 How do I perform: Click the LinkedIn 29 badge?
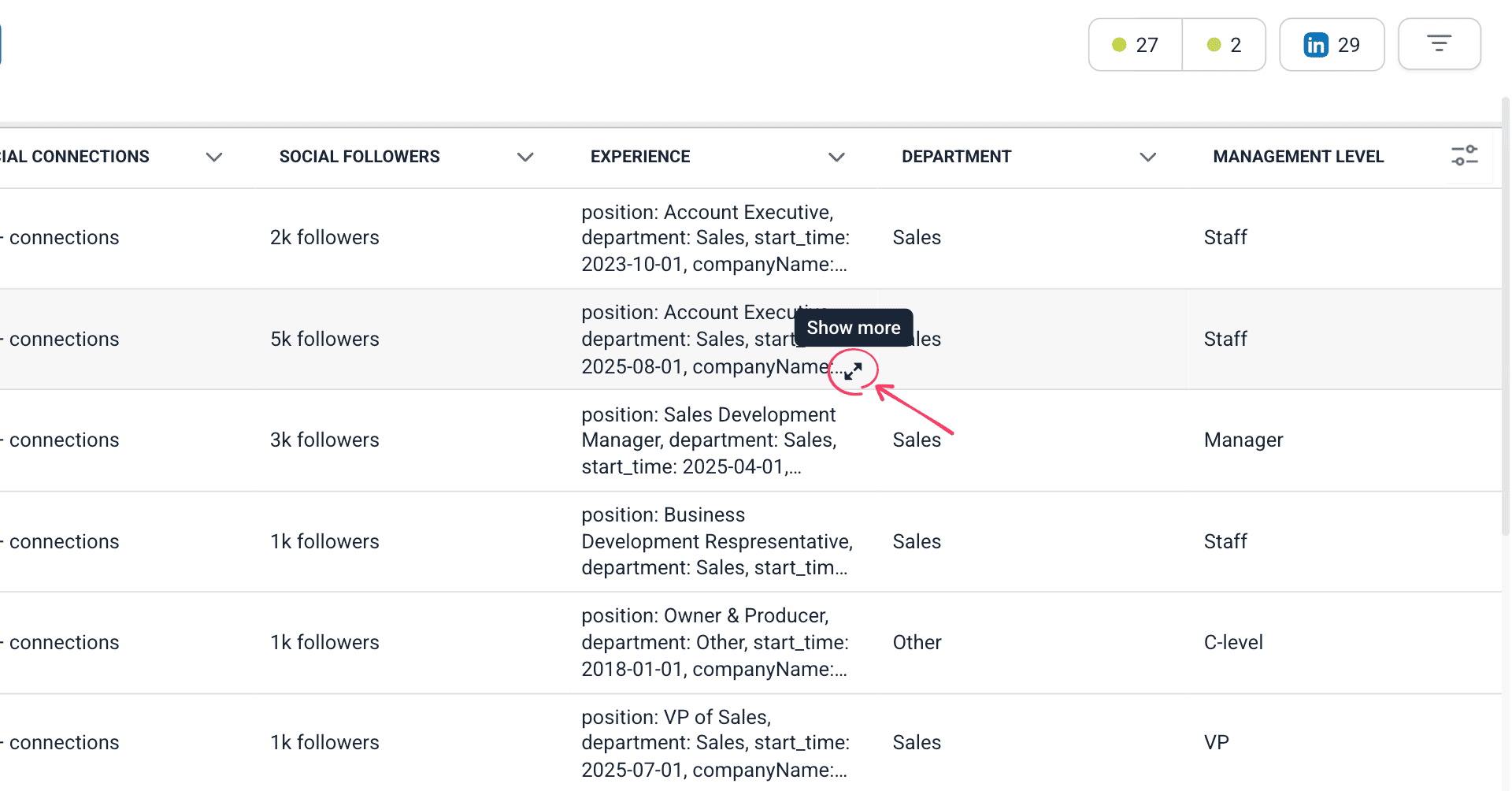[x=1332, y=45]
